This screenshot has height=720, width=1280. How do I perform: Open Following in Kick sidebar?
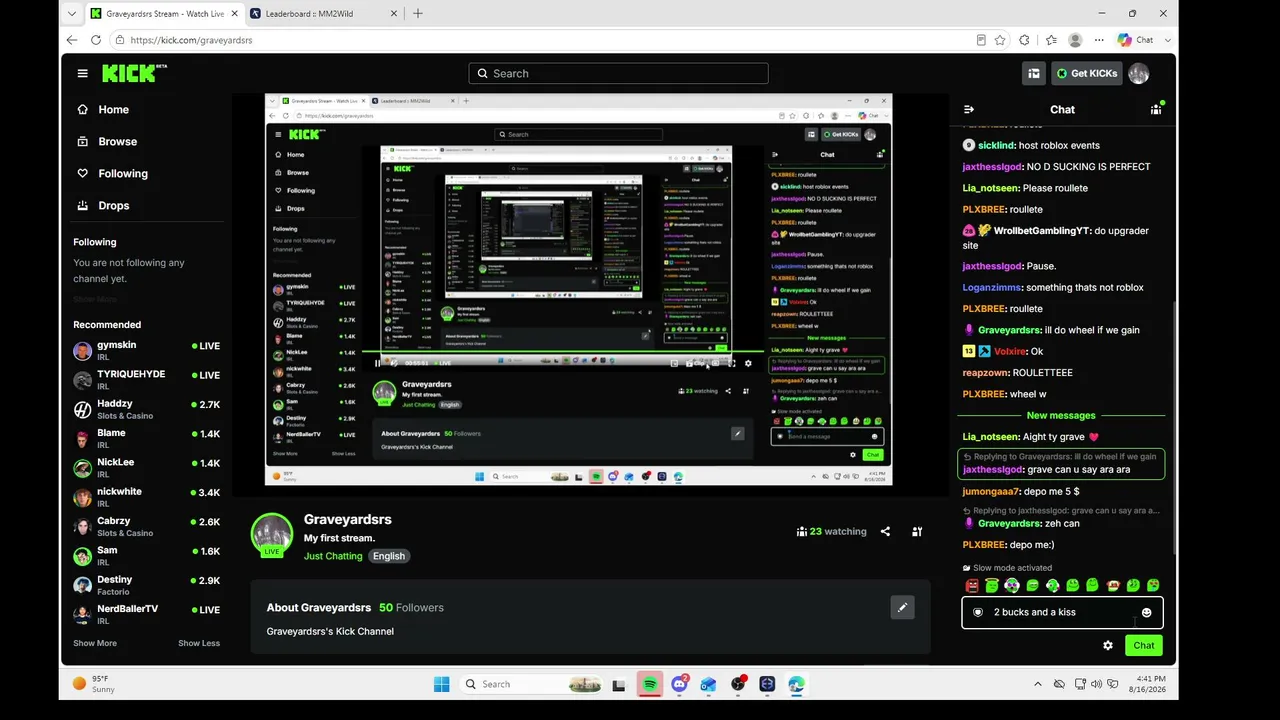click(x=112, y=173)
